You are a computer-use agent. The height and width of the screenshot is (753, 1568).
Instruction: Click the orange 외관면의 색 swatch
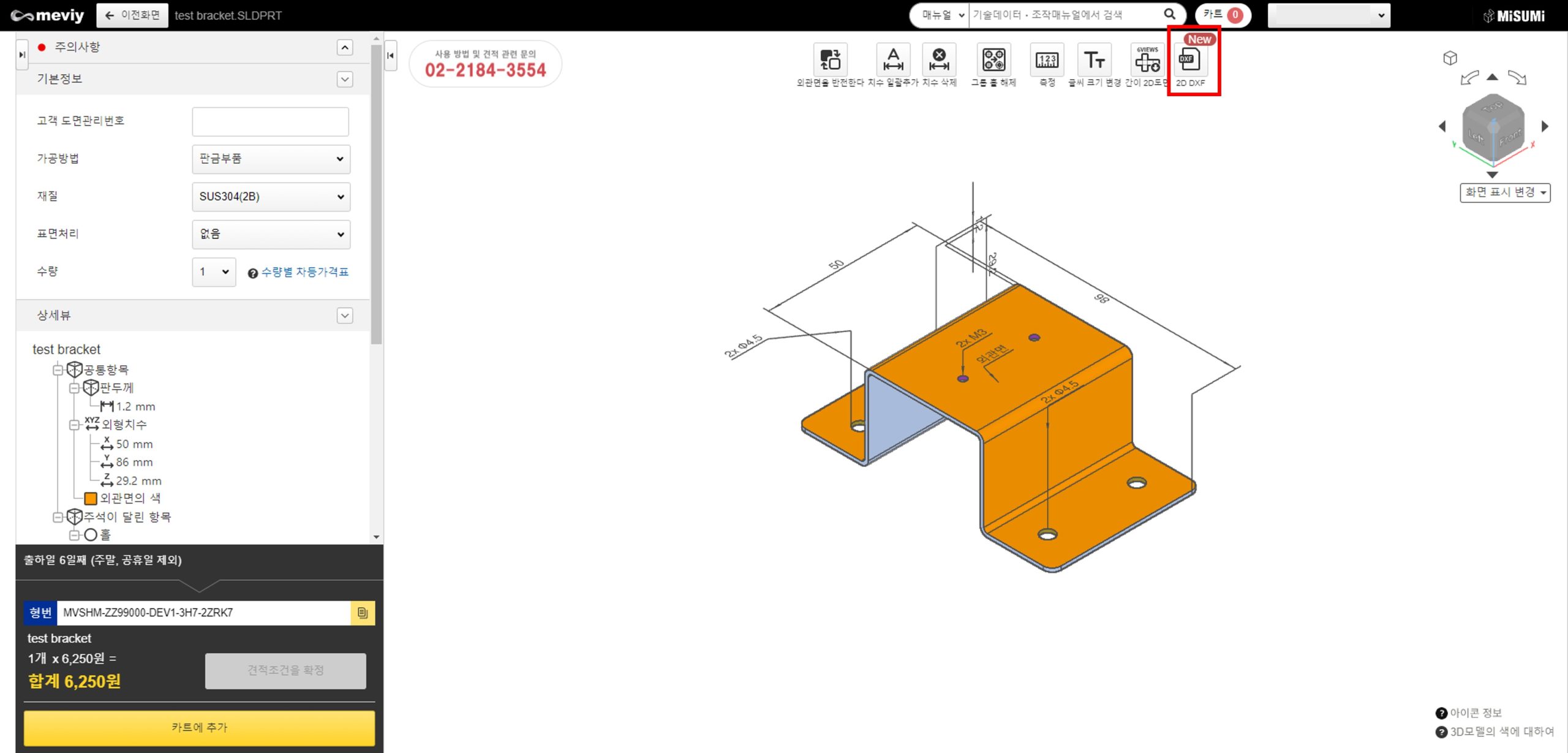(x=91, y=499)
